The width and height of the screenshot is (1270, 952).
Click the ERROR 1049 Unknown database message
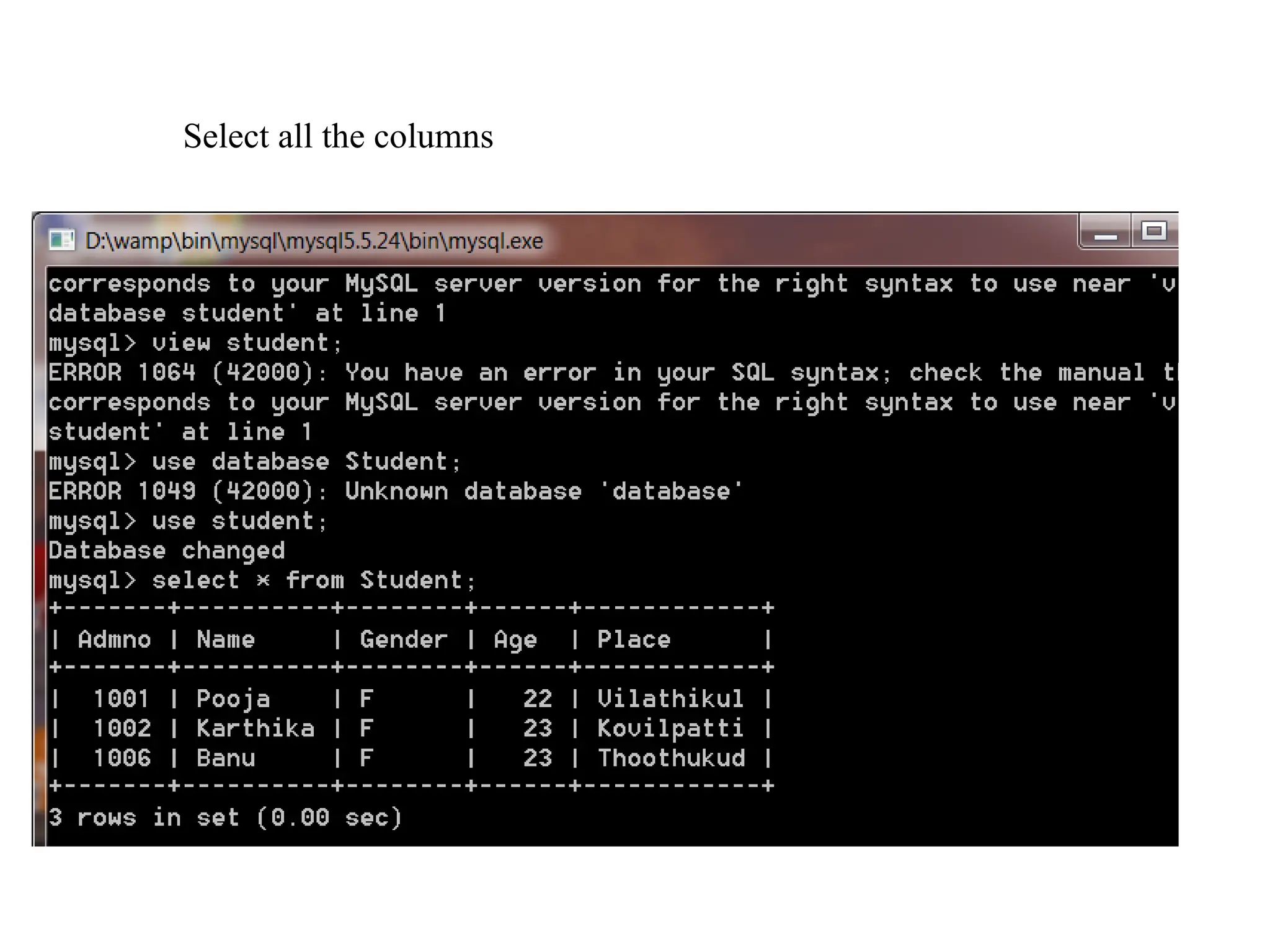point(396,491)
